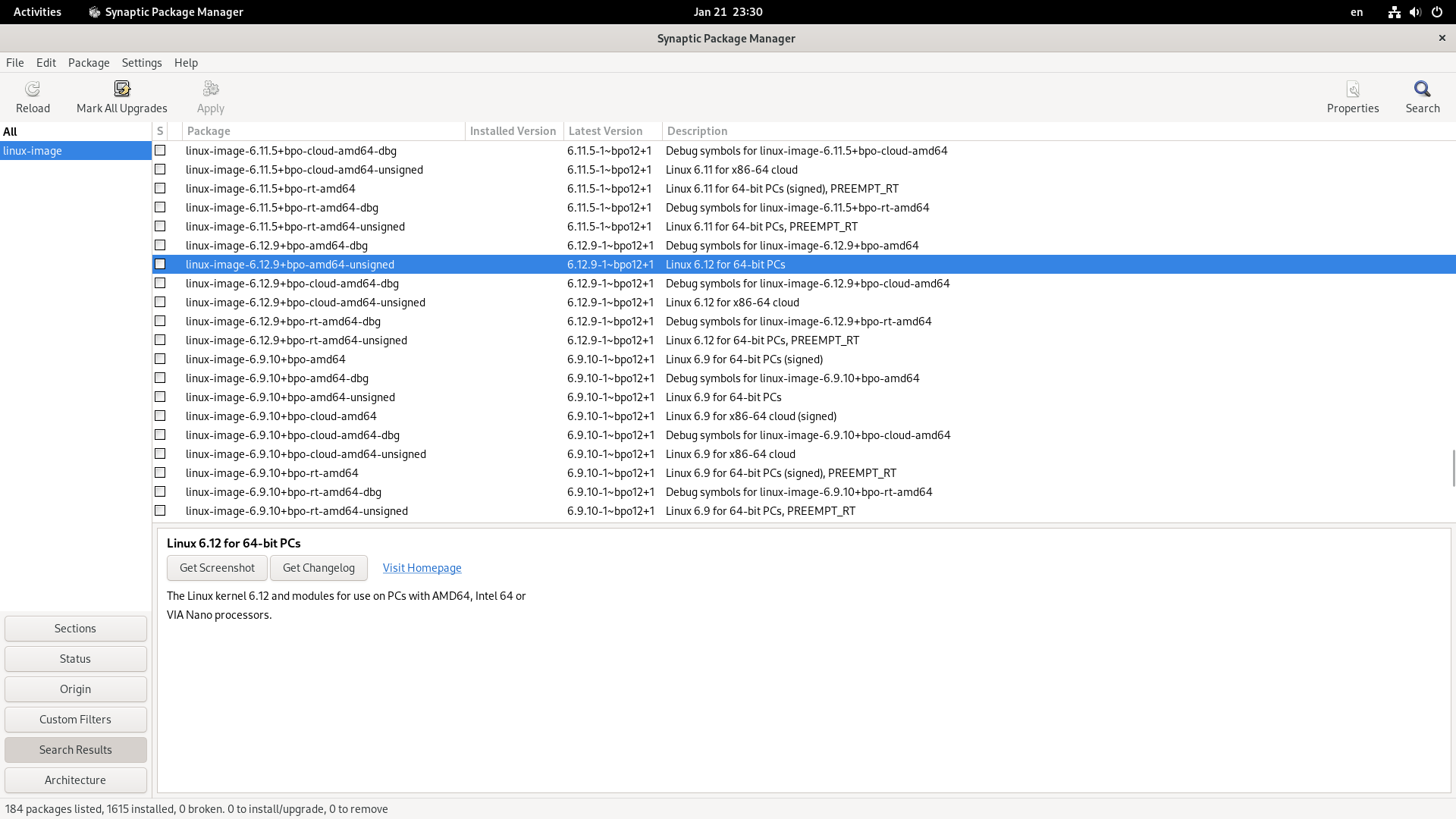Toggle status checkbox for linux-image-6.9.10+bpo-rt-amd64
Image resolution: width=1456 pixels, height=819 pixels.
(160, 472)
